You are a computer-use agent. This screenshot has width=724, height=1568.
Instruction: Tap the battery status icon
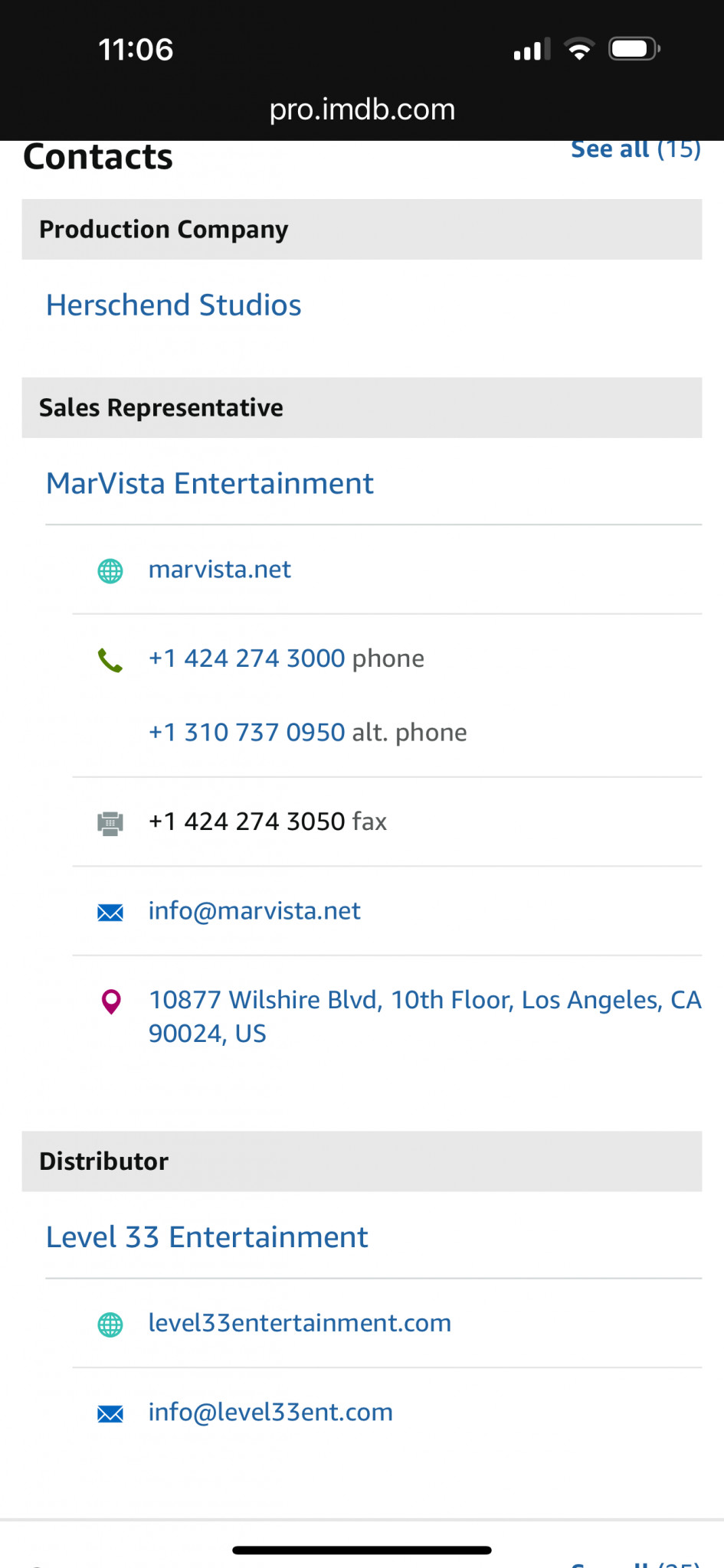634,50
